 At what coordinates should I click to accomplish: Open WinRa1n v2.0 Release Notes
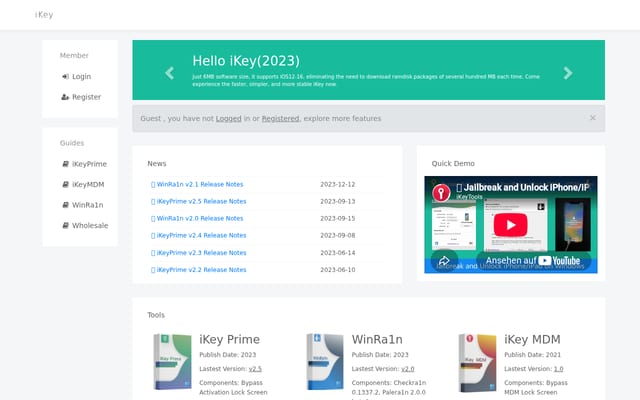200,219
